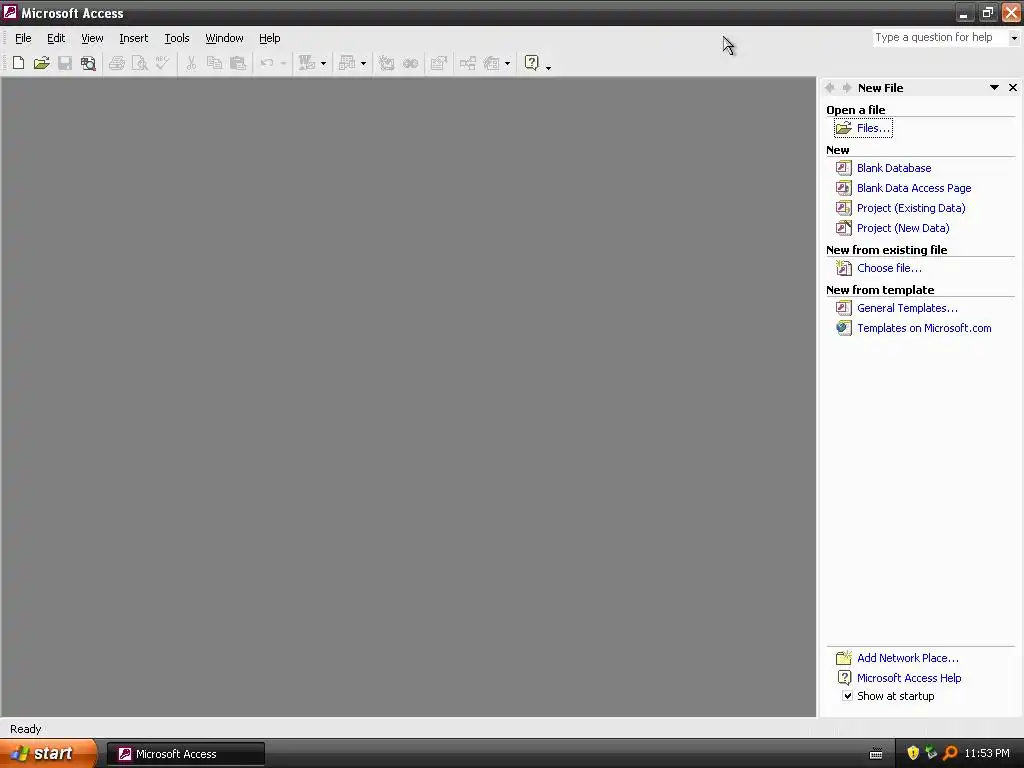Image resolution: width=1024 pixels, height=768 pixels.
Task: Click the New database toolbar icon
Action: click(x=18, y=63)
